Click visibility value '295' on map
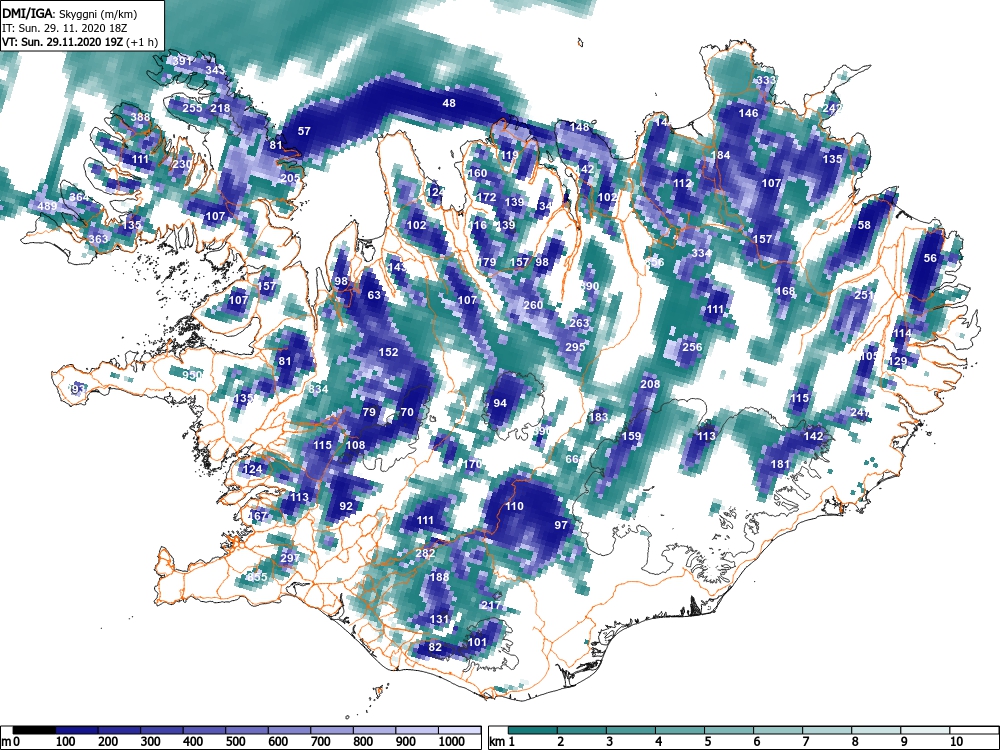 click(x=575, y=347)
